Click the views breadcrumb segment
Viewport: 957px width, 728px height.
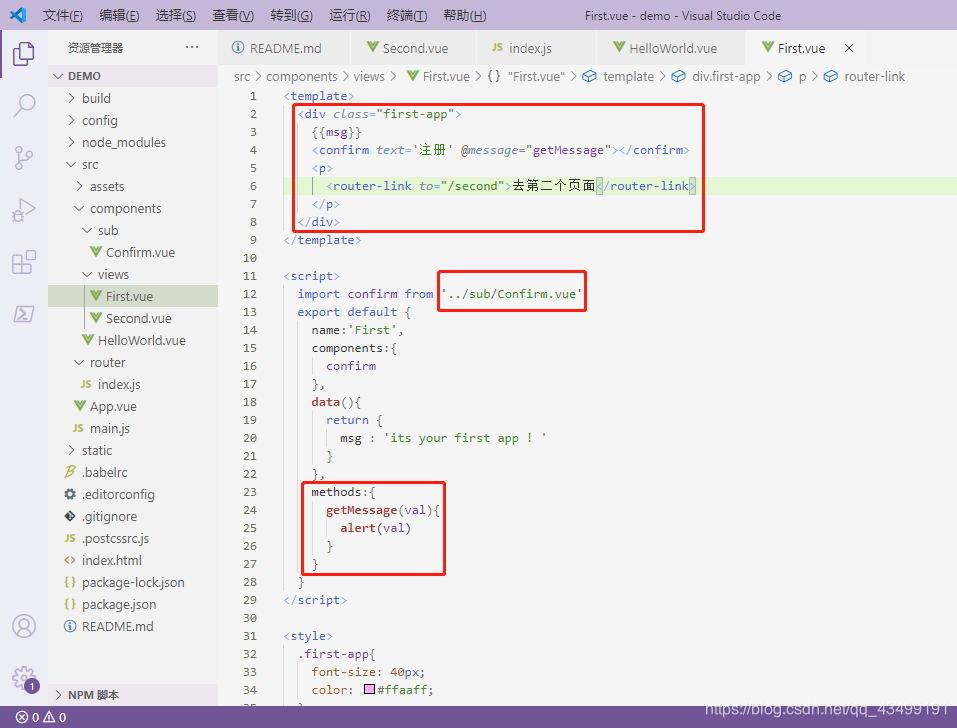pyautogui.click(x=369, y=76)
